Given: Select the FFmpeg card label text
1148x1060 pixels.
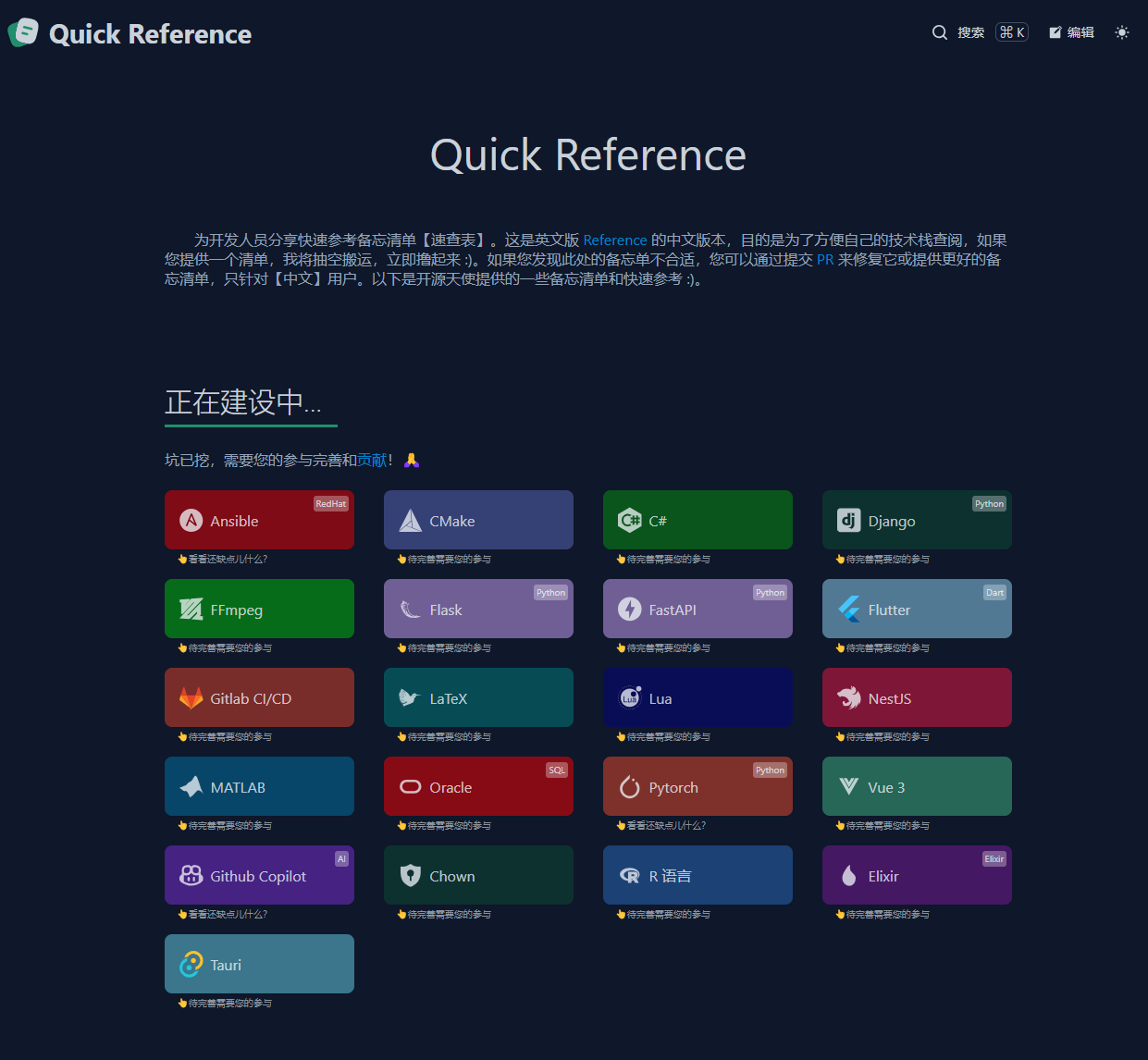Looking at the screenshot, I should (x=237, y=610).
